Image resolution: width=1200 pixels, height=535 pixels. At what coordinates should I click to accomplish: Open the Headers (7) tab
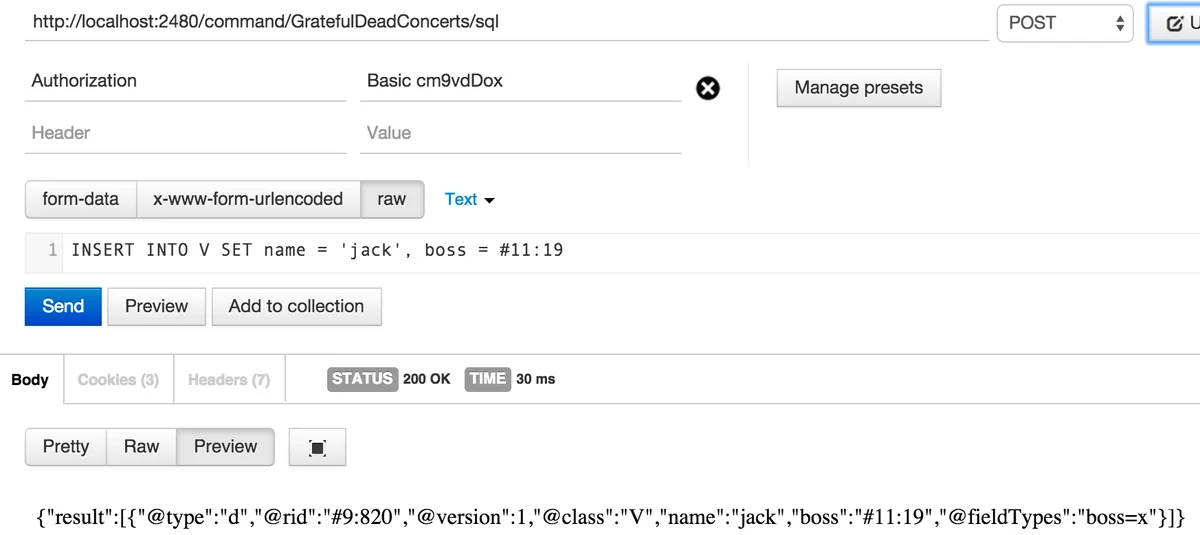coord(229,379)
